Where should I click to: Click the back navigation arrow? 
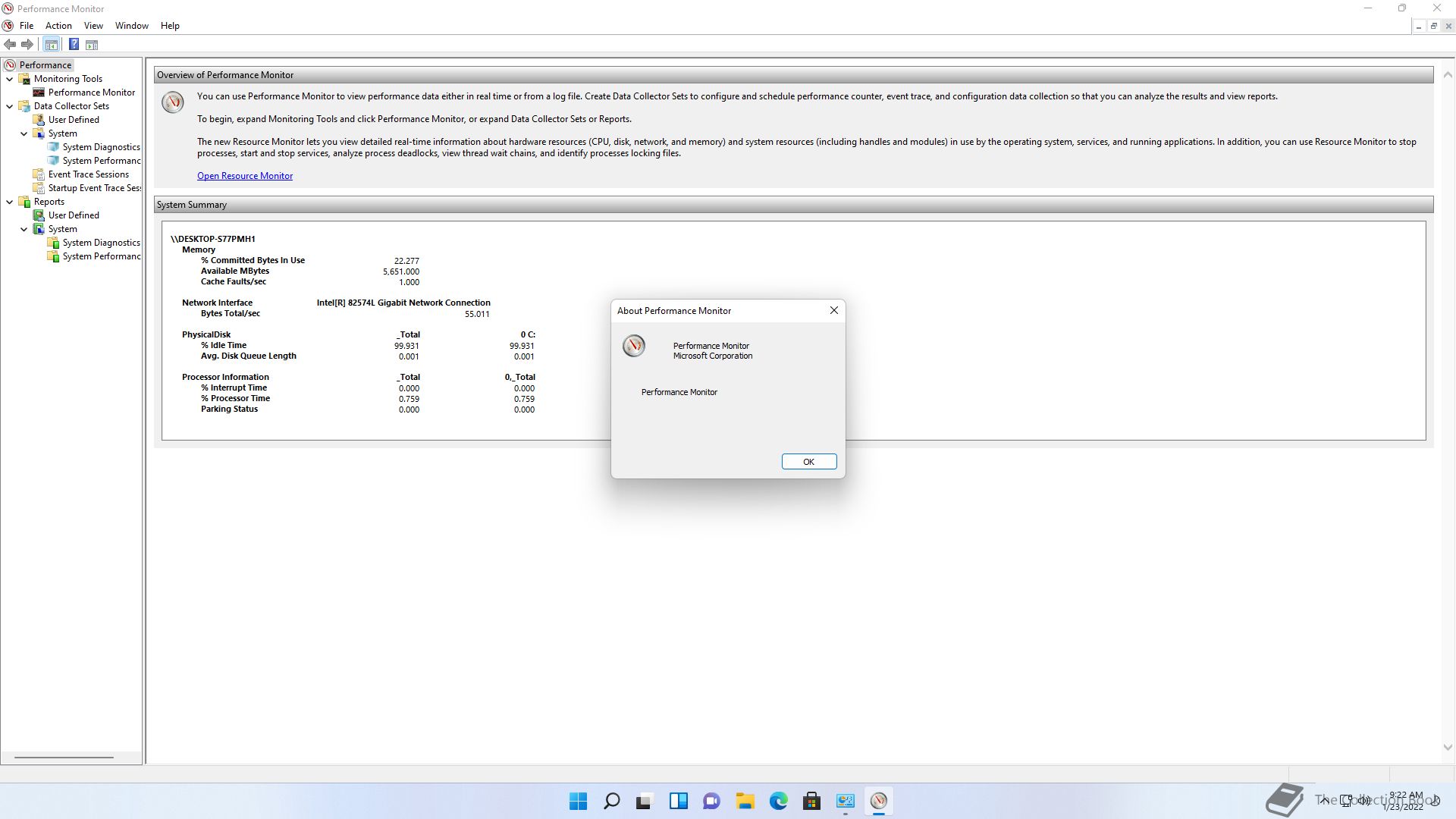pos(10,44)
